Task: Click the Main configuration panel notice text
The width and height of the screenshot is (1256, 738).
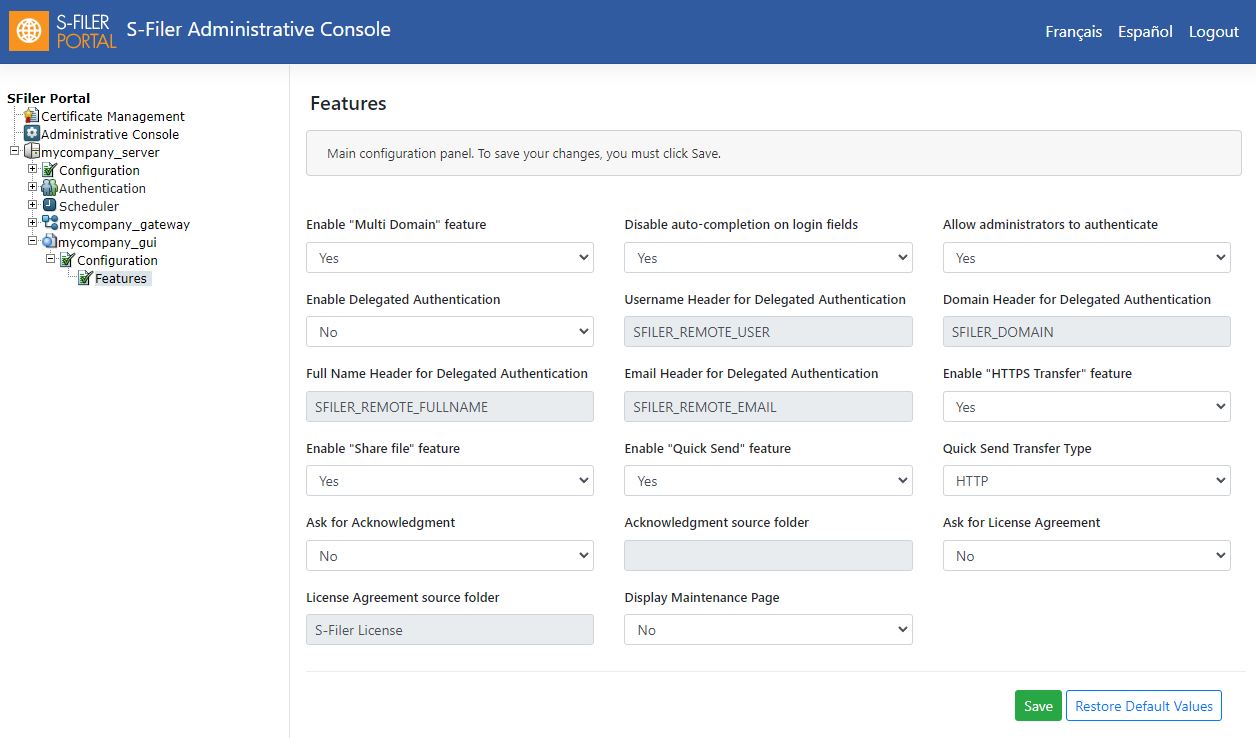Action: click(x=524, y=154)
